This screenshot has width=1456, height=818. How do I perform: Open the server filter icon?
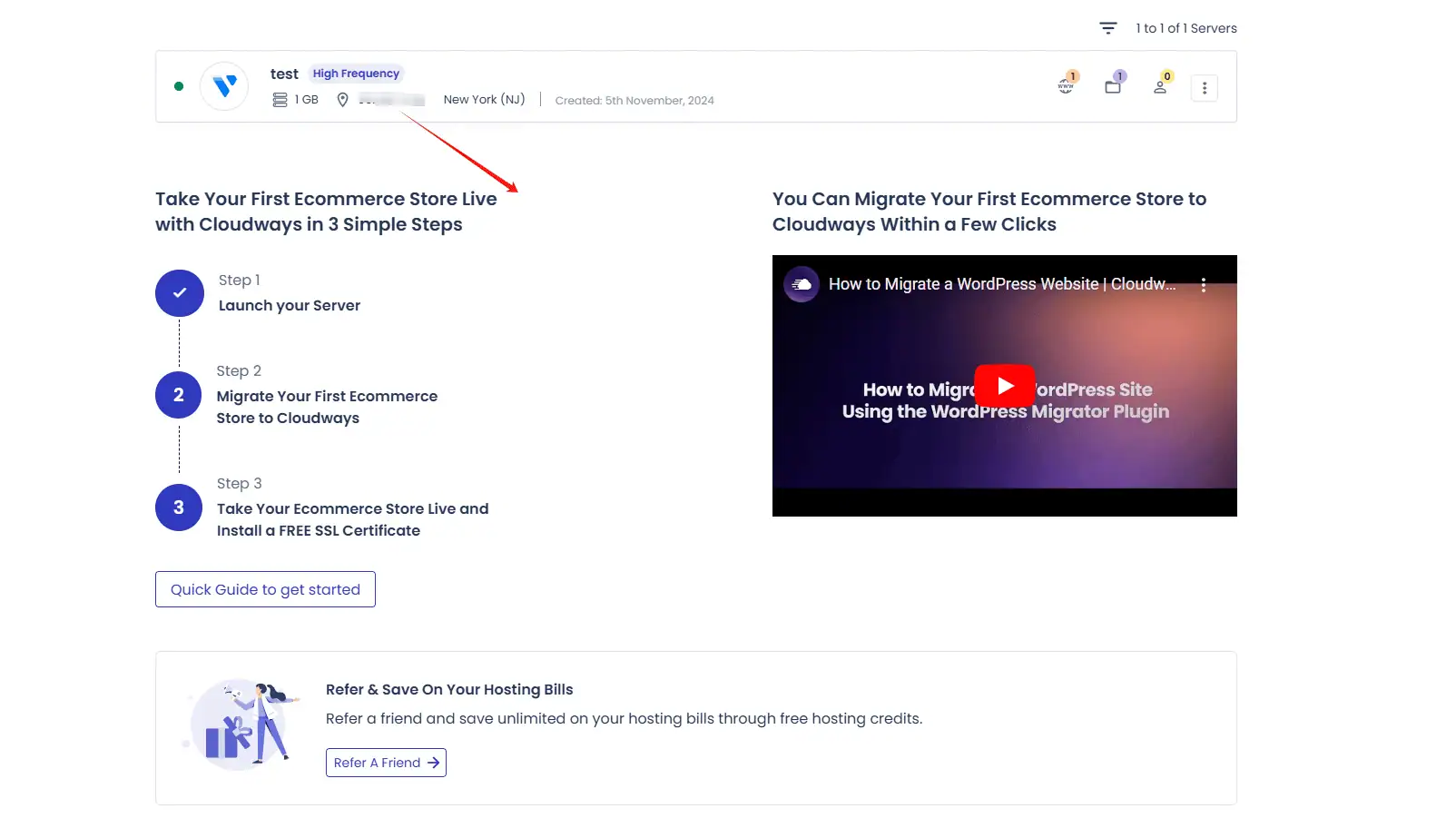coord(1108,28)
